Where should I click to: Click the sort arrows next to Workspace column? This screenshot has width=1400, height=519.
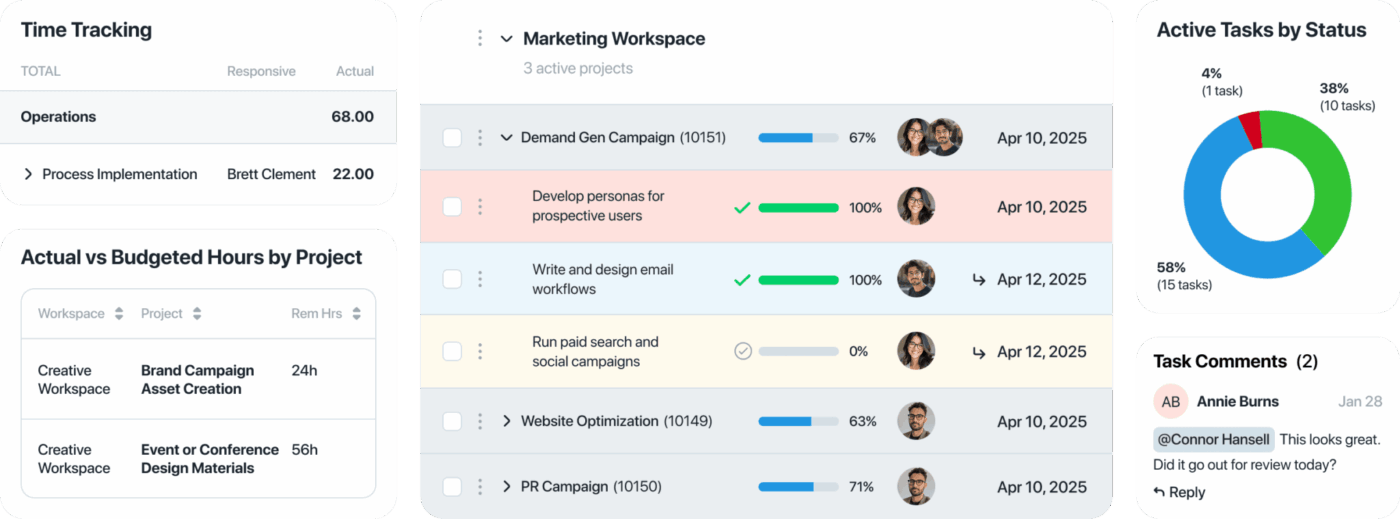119,314
